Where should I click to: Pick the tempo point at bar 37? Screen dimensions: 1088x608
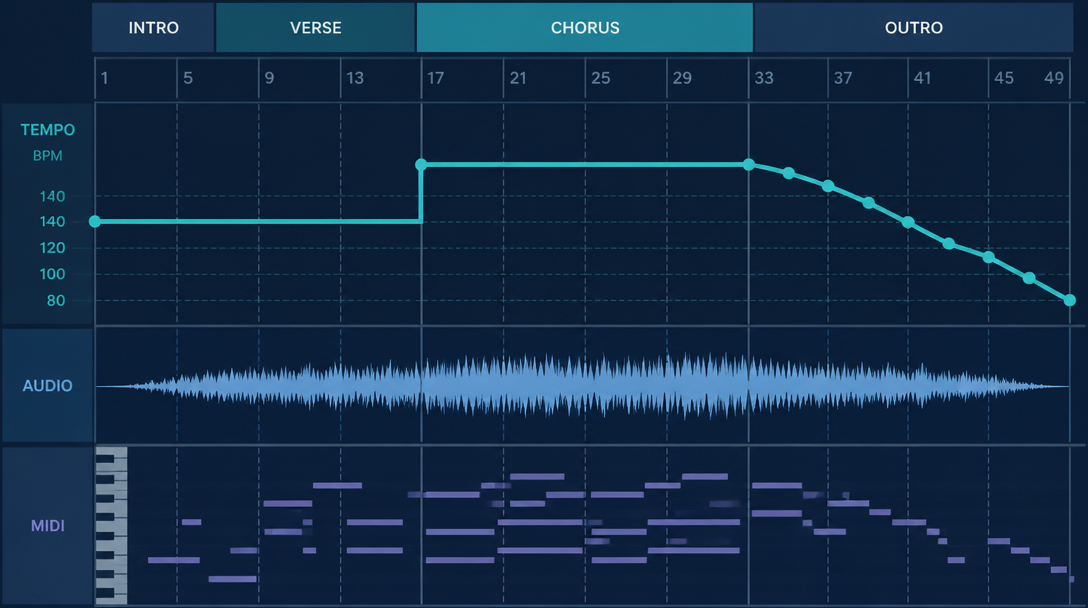pos(828,186)
